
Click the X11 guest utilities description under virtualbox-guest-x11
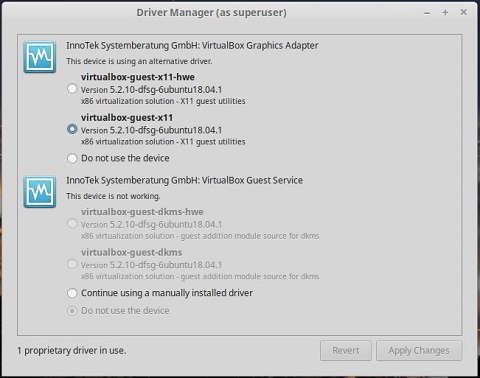tap(163, 142)
